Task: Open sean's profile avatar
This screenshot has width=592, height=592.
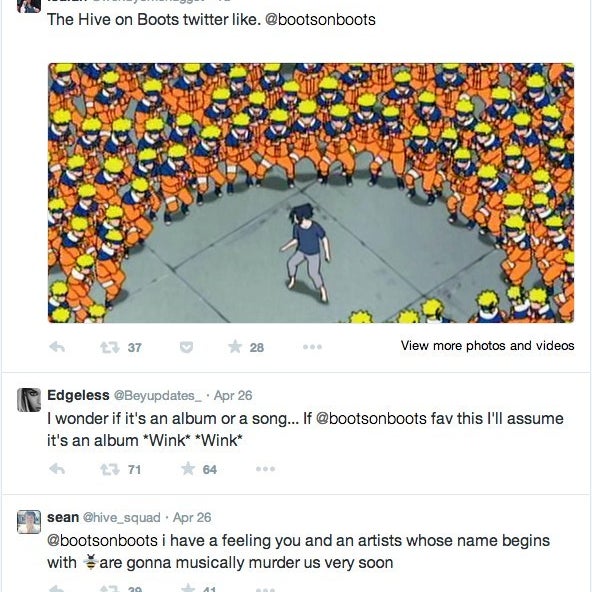Action: [x=29, y=522]
